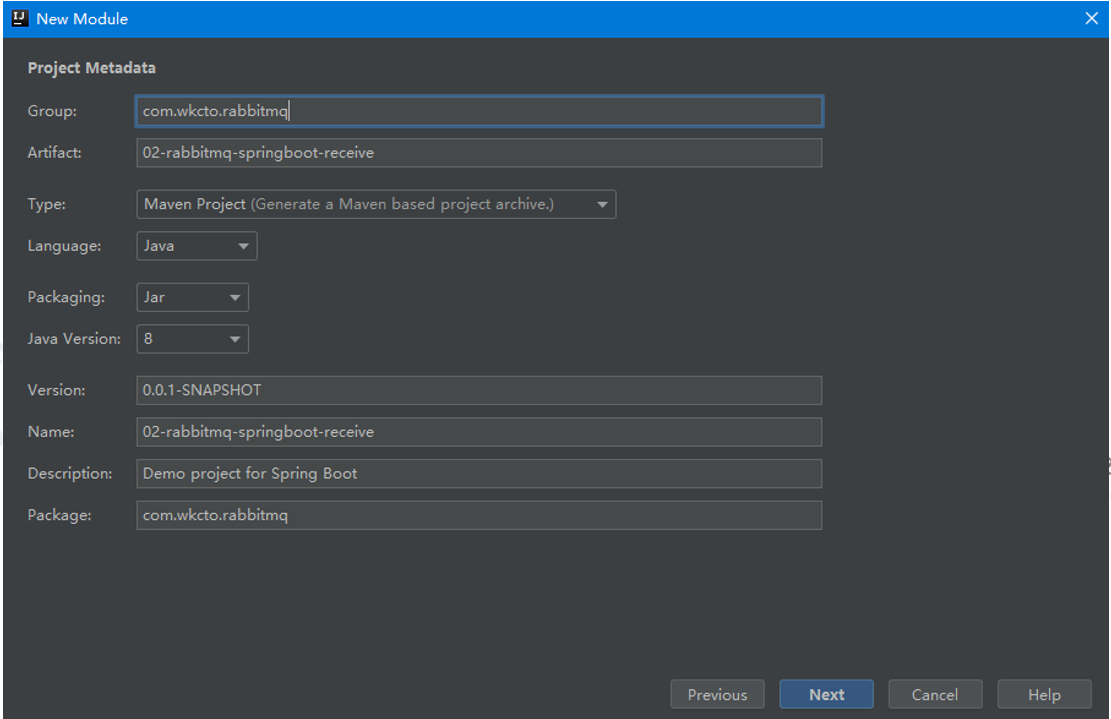
Task: Proceed with the Next button
Action: (x=827, y=695)
